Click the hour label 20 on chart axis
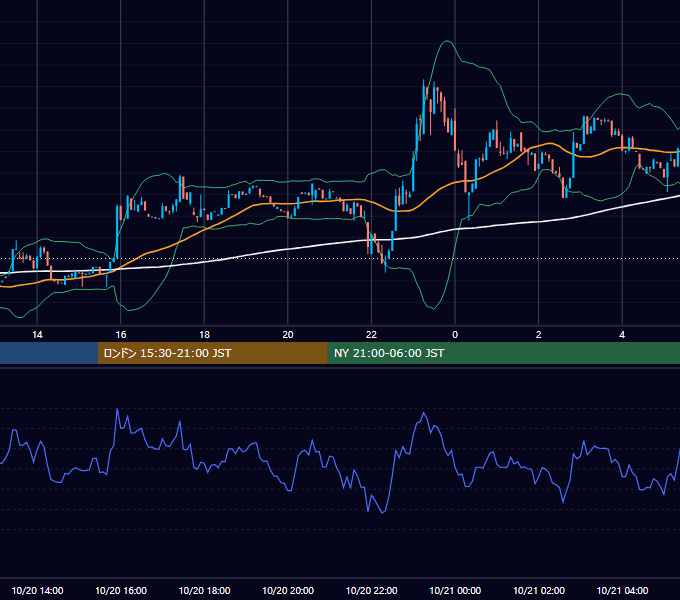This screenshot has height=600, width=680. tap(288, 335)
